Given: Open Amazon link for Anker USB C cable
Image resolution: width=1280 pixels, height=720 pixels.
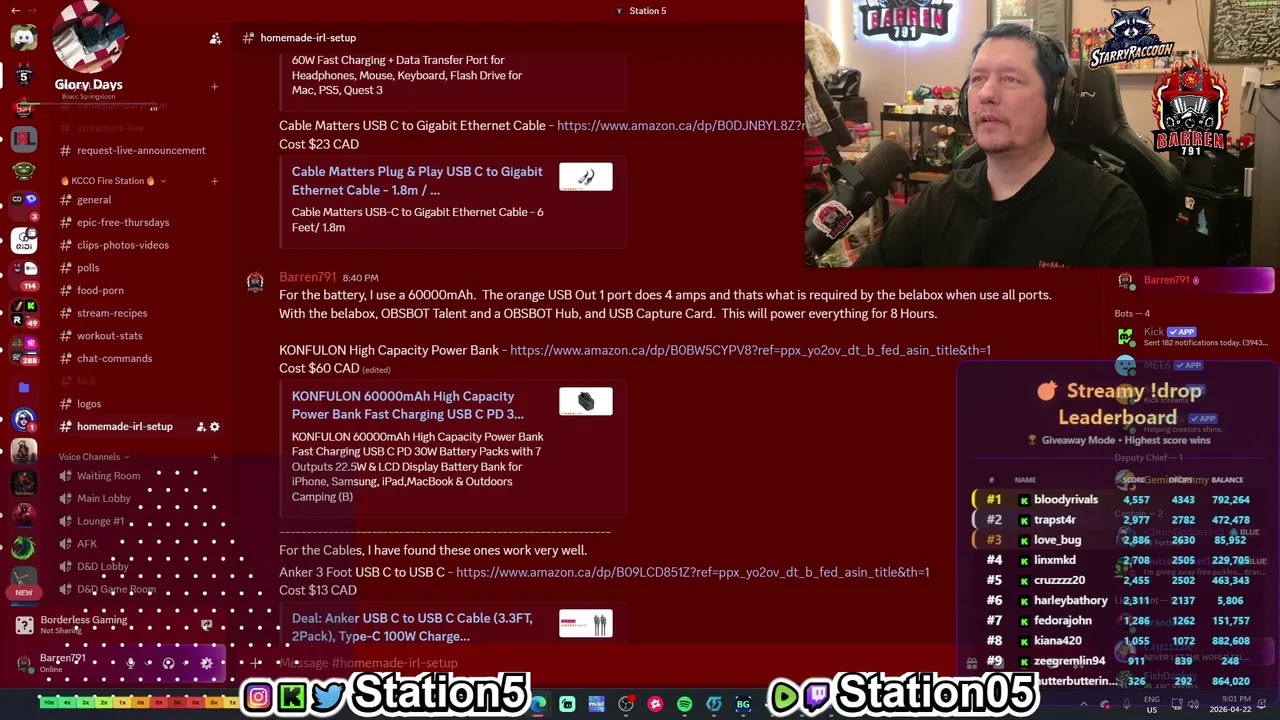Looking at the screenshot, I should pos(692,573).
